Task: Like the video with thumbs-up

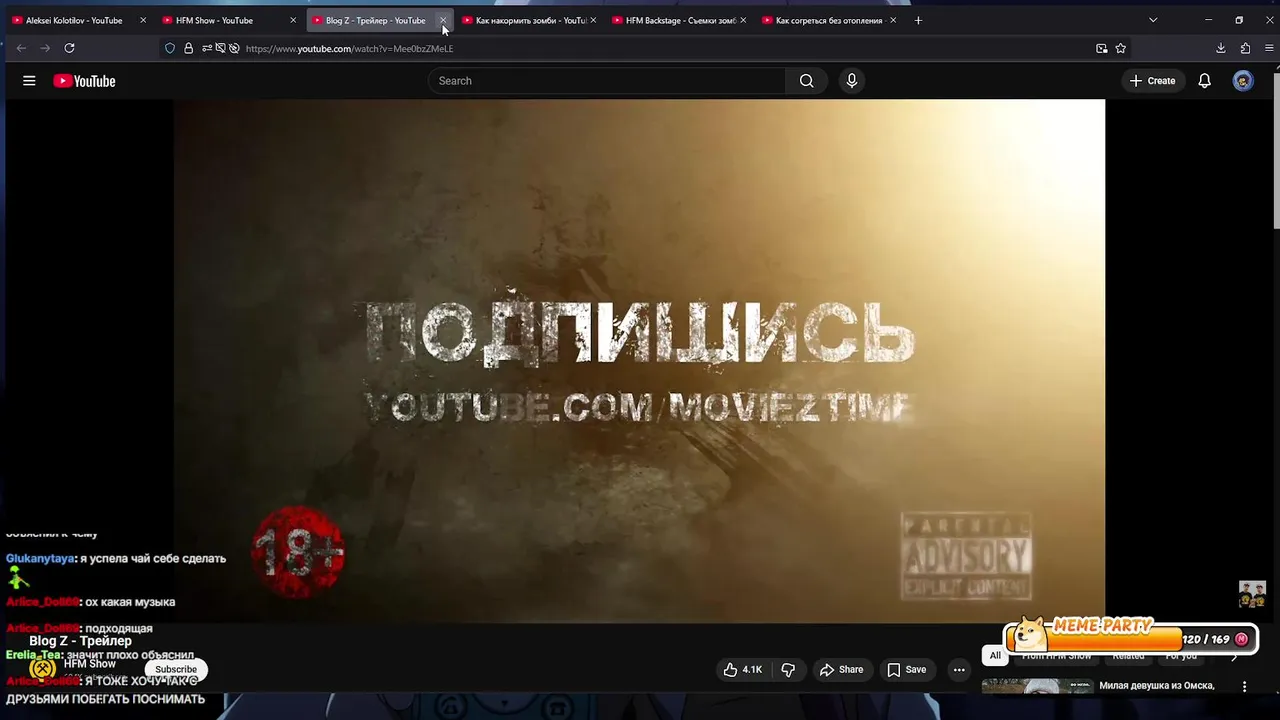Action: 743,670
